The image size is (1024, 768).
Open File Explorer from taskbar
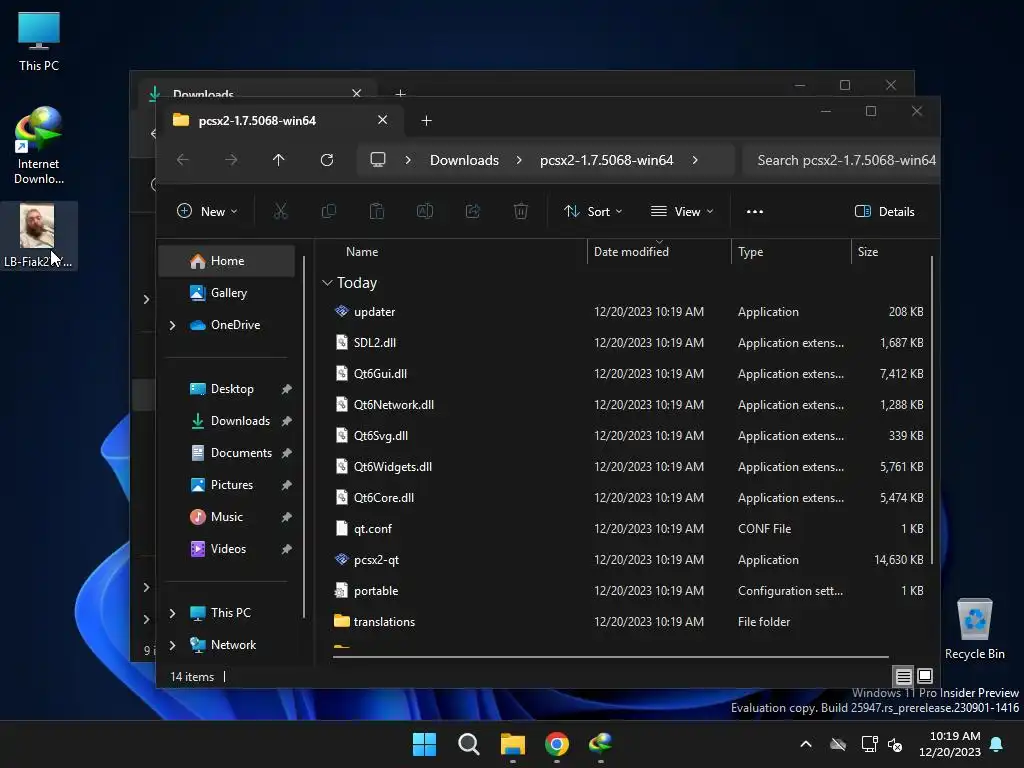point(513,744)
